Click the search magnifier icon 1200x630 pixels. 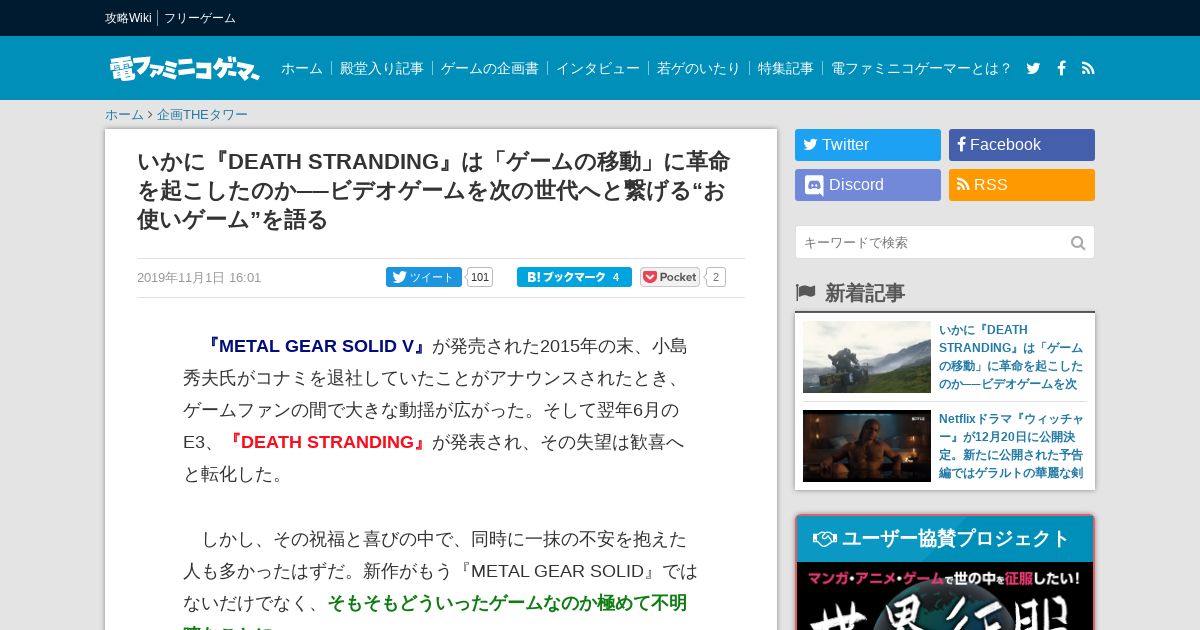pyautogui.click(x=1078, y=242)
